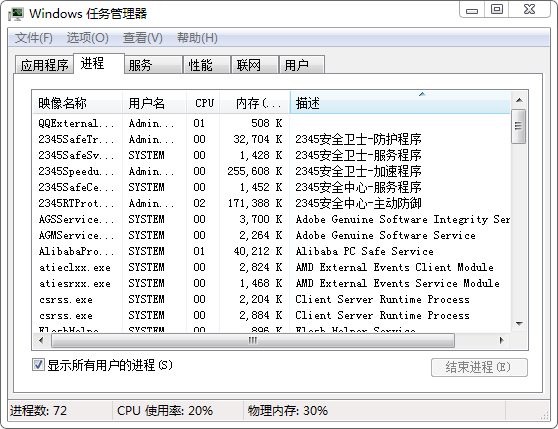
Task: Select the 2345RTProt... process row
Action: [272, 203]
